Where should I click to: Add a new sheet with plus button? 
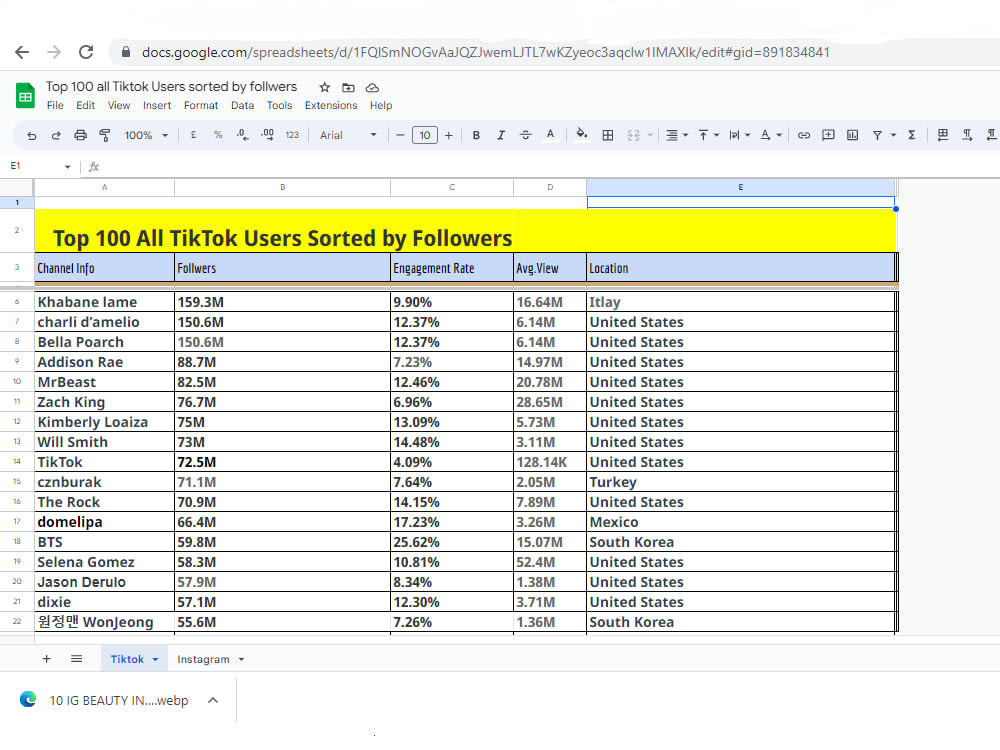pyautogui.click(x=46, y=659)
